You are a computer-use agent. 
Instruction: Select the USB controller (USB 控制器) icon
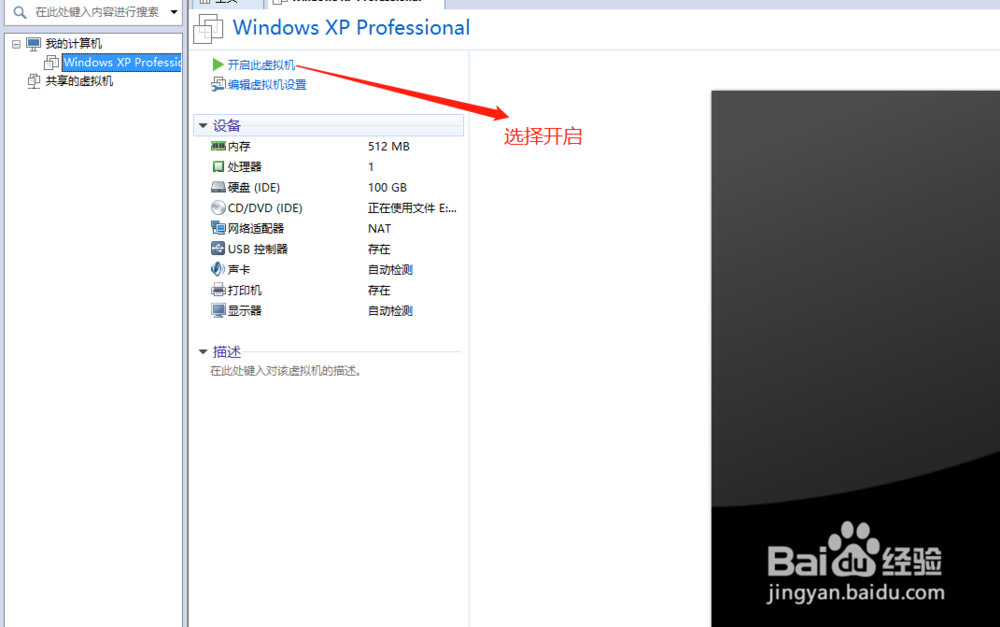218,248
